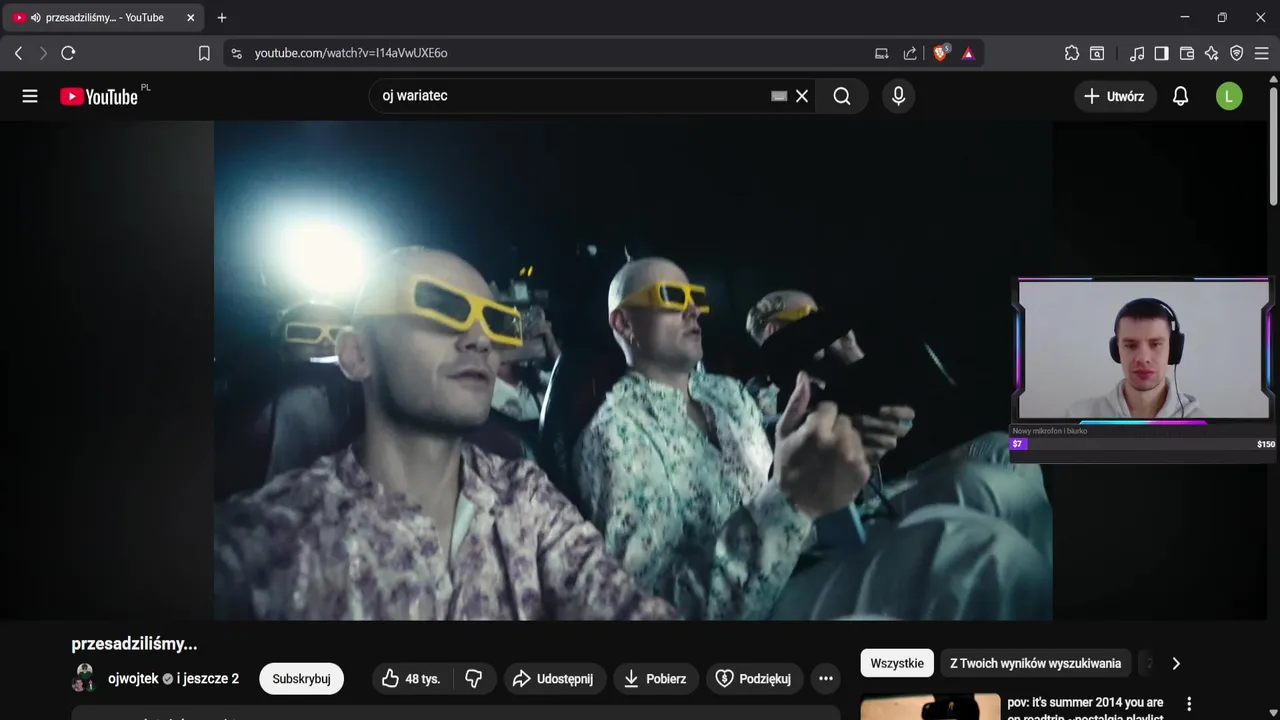This screenshot has width=1280, height=720.
Task: Click the video player to pause
Action: 633,370
